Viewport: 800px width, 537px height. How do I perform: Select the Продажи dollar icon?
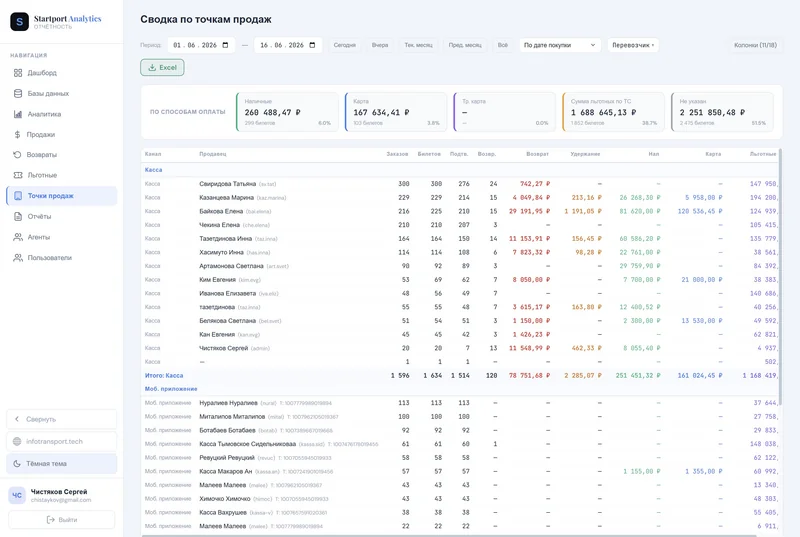(18, 135)
